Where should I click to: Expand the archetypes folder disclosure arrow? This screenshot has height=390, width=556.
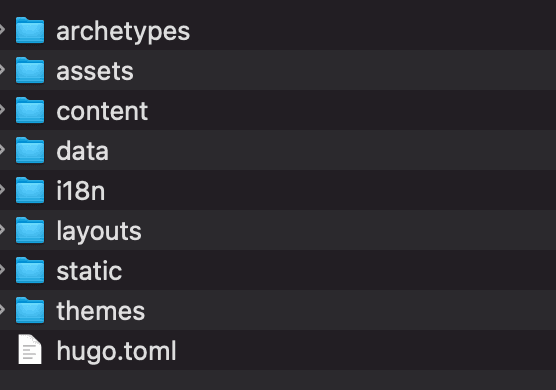coord(2,30)
